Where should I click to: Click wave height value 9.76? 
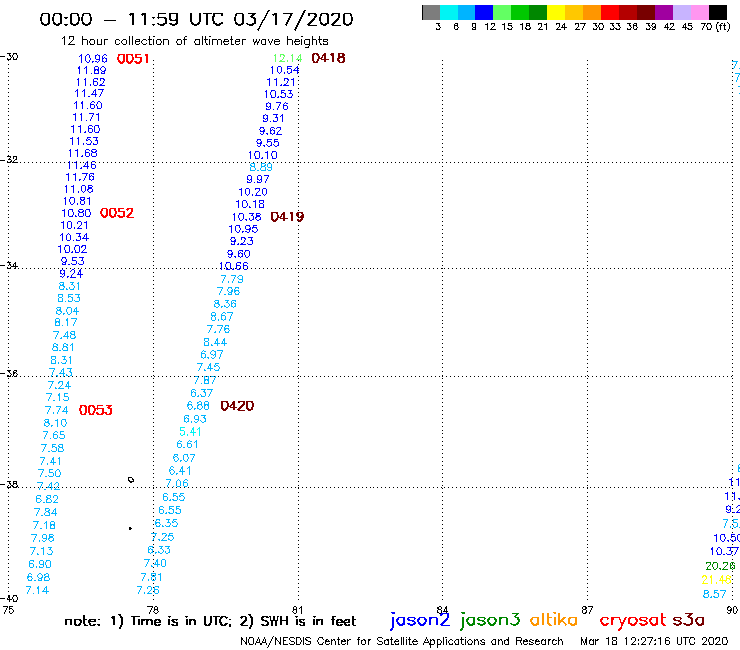pos(277,106)
